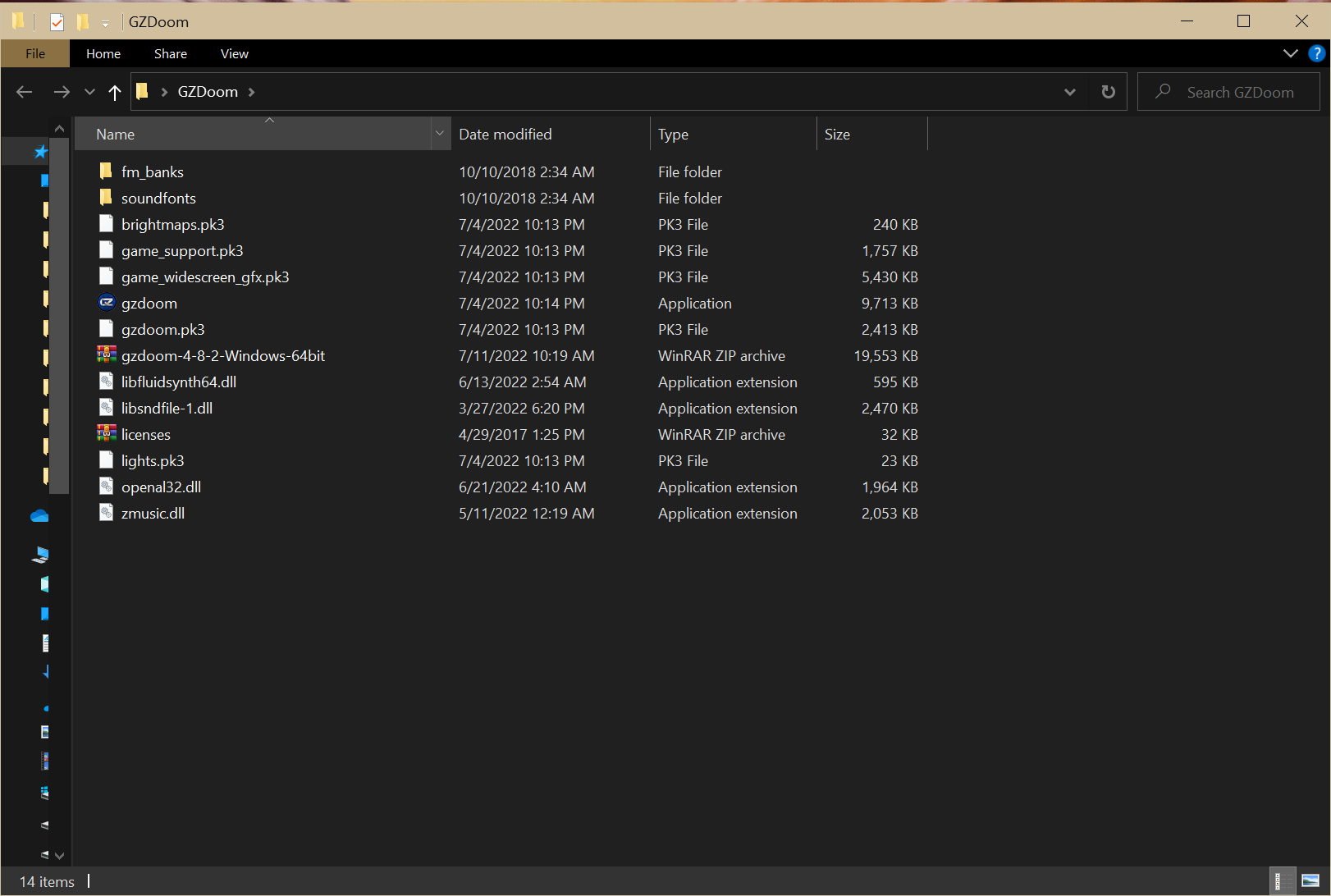Image resolution: width=1331 pixels, height=896 pixels.
Task: Open This PC from the navigation pane
Action: (40, 555)
